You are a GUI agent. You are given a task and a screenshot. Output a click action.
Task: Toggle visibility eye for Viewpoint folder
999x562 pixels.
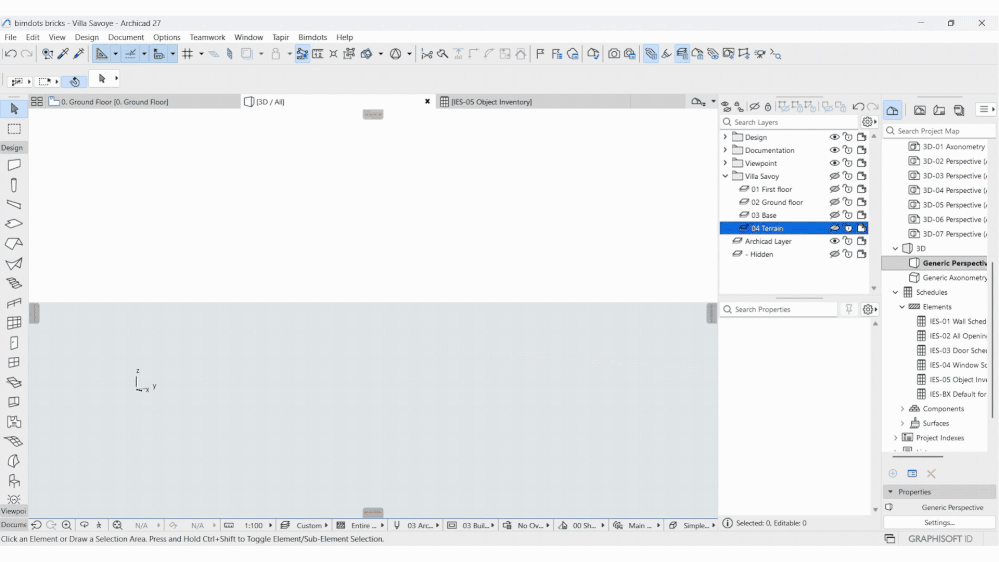[x=834, y=163]
